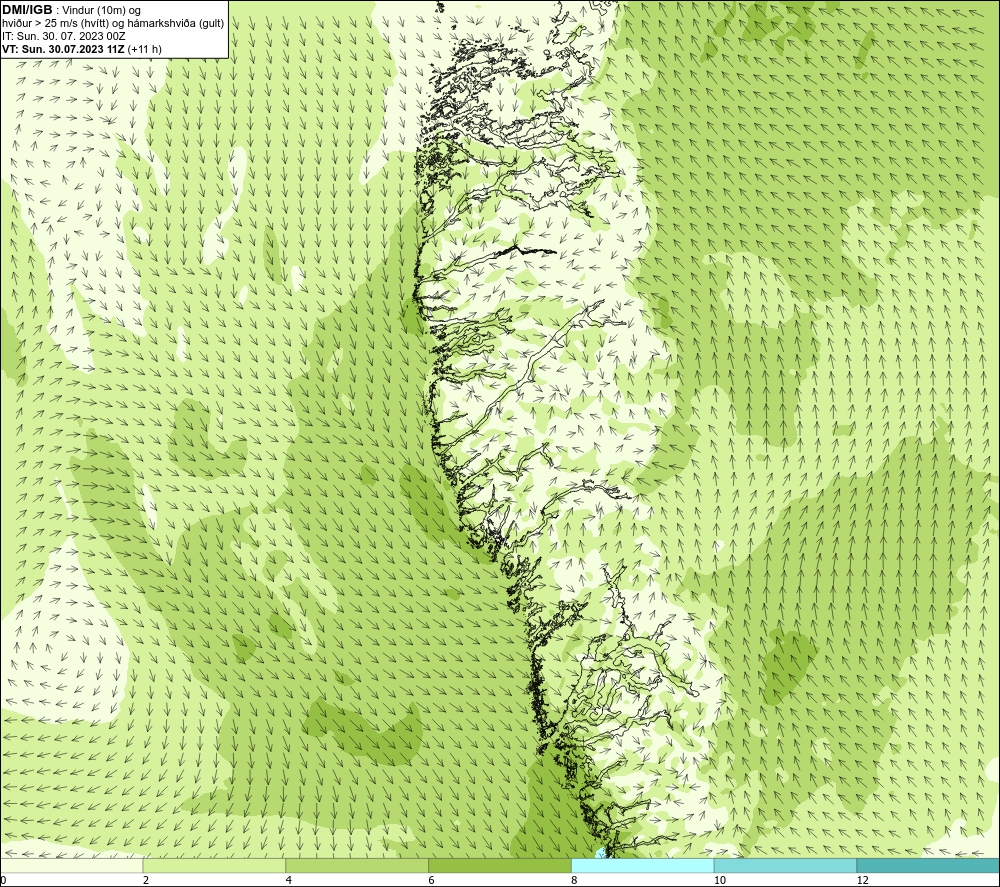Click the above 12 m/s dark teal swatch

(929, 865)
